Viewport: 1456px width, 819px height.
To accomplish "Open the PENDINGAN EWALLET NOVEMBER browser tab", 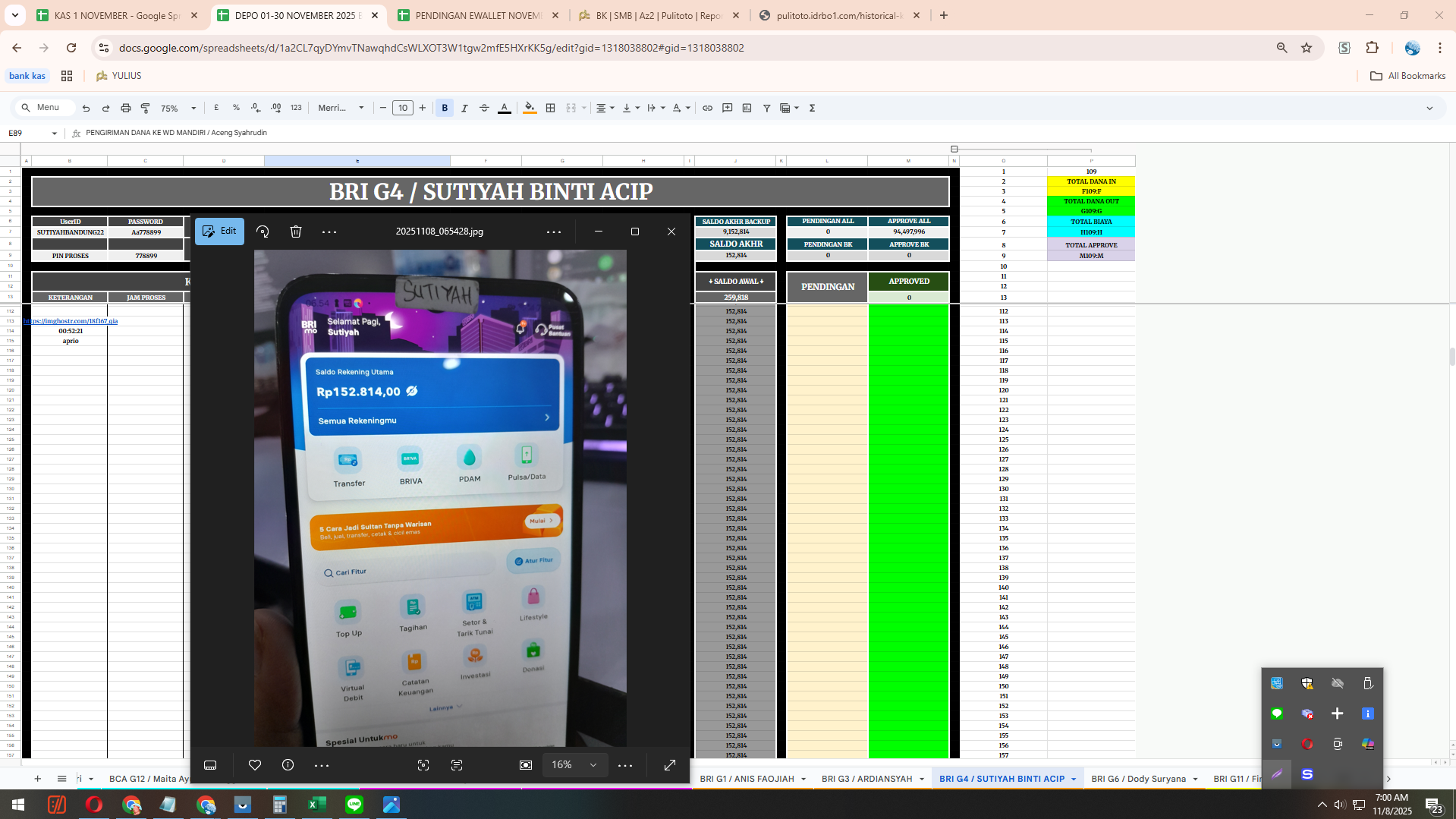I will tap(478, 15).
